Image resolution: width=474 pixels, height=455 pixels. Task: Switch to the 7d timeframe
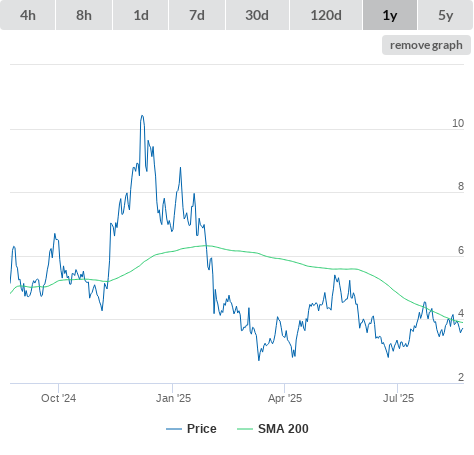pos(197,15)
